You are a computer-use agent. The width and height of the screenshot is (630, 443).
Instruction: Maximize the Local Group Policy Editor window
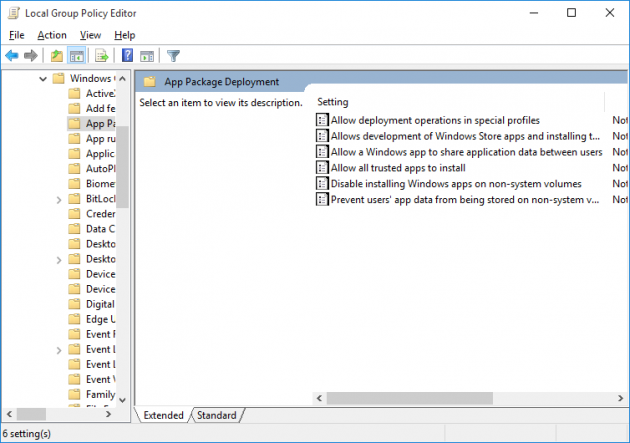tap(571, 13)
